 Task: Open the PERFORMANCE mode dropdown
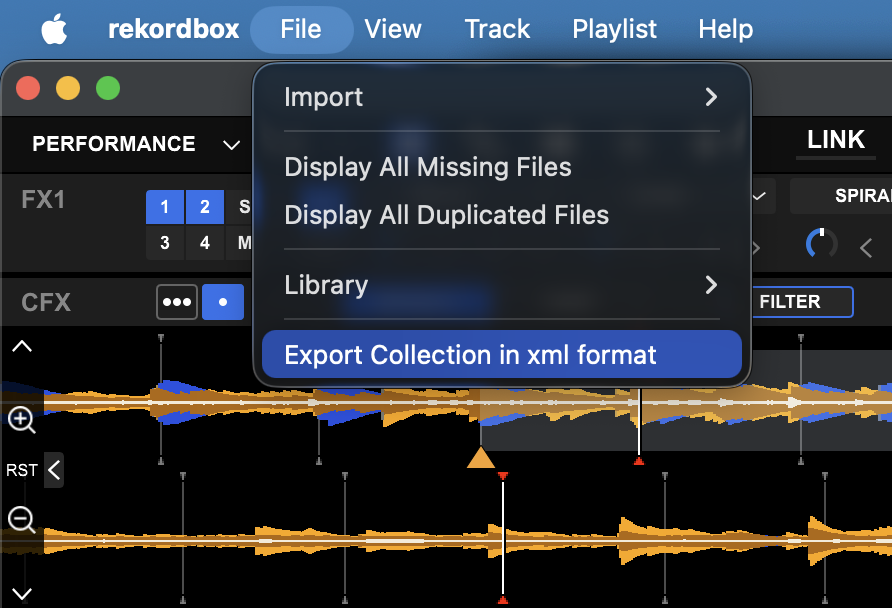coord(135,144)
